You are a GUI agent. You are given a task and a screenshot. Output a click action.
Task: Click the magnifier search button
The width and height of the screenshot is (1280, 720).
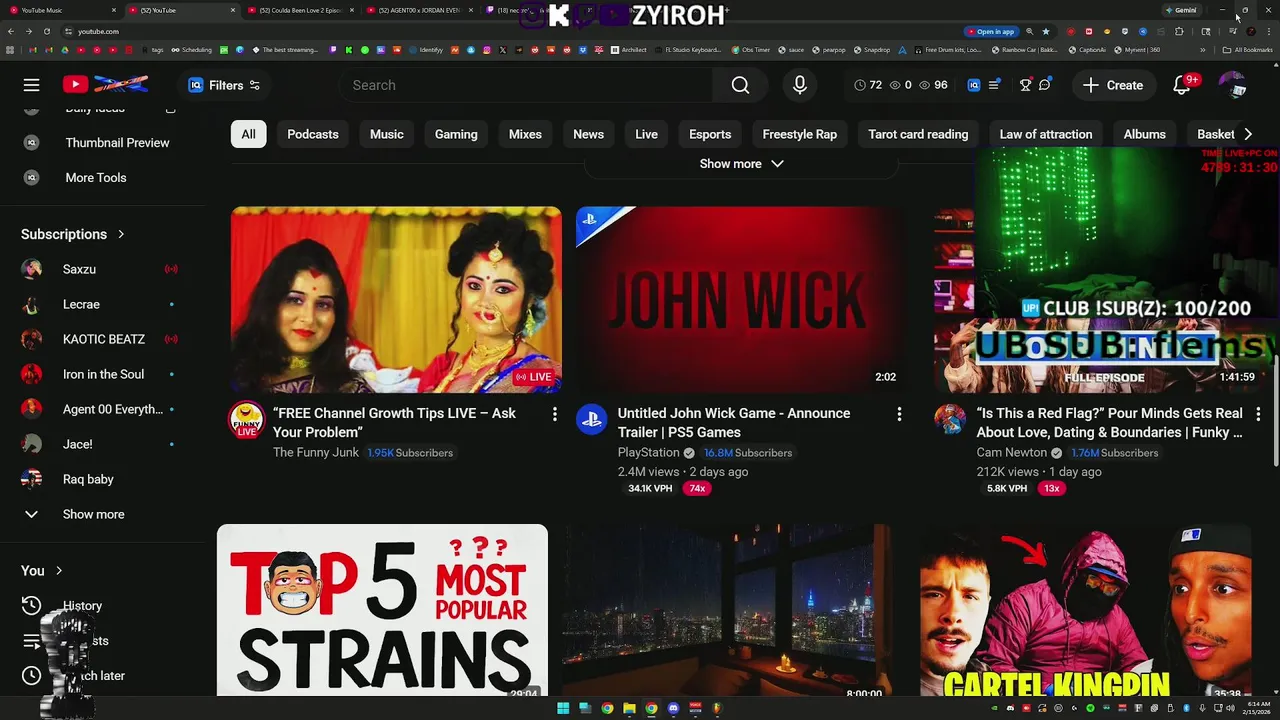(740, 85)
